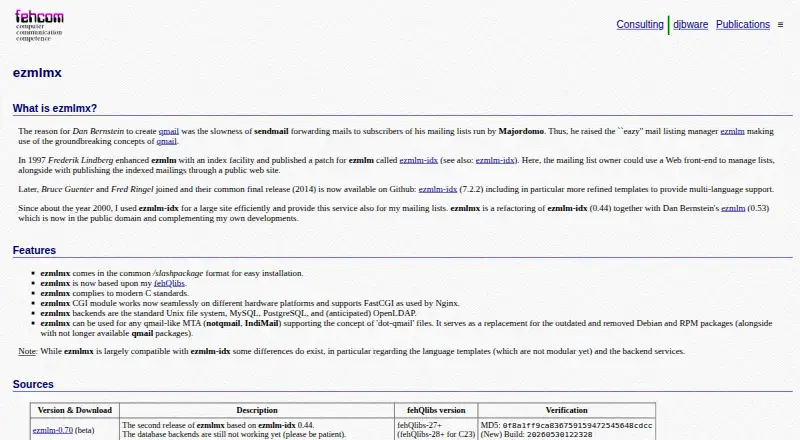Click the italic 'Bruce Guenter' name
Viewport: 800px width, 440px height.
tap(67, 189)
